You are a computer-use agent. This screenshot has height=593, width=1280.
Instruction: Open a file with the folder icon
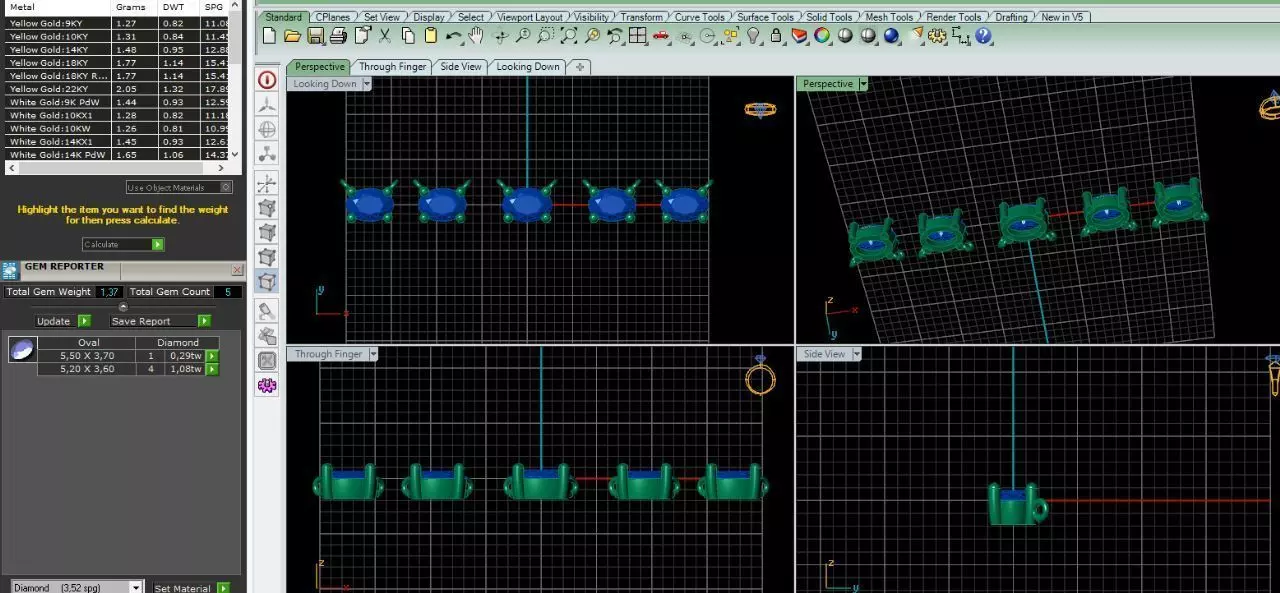(x=292, y=36)
